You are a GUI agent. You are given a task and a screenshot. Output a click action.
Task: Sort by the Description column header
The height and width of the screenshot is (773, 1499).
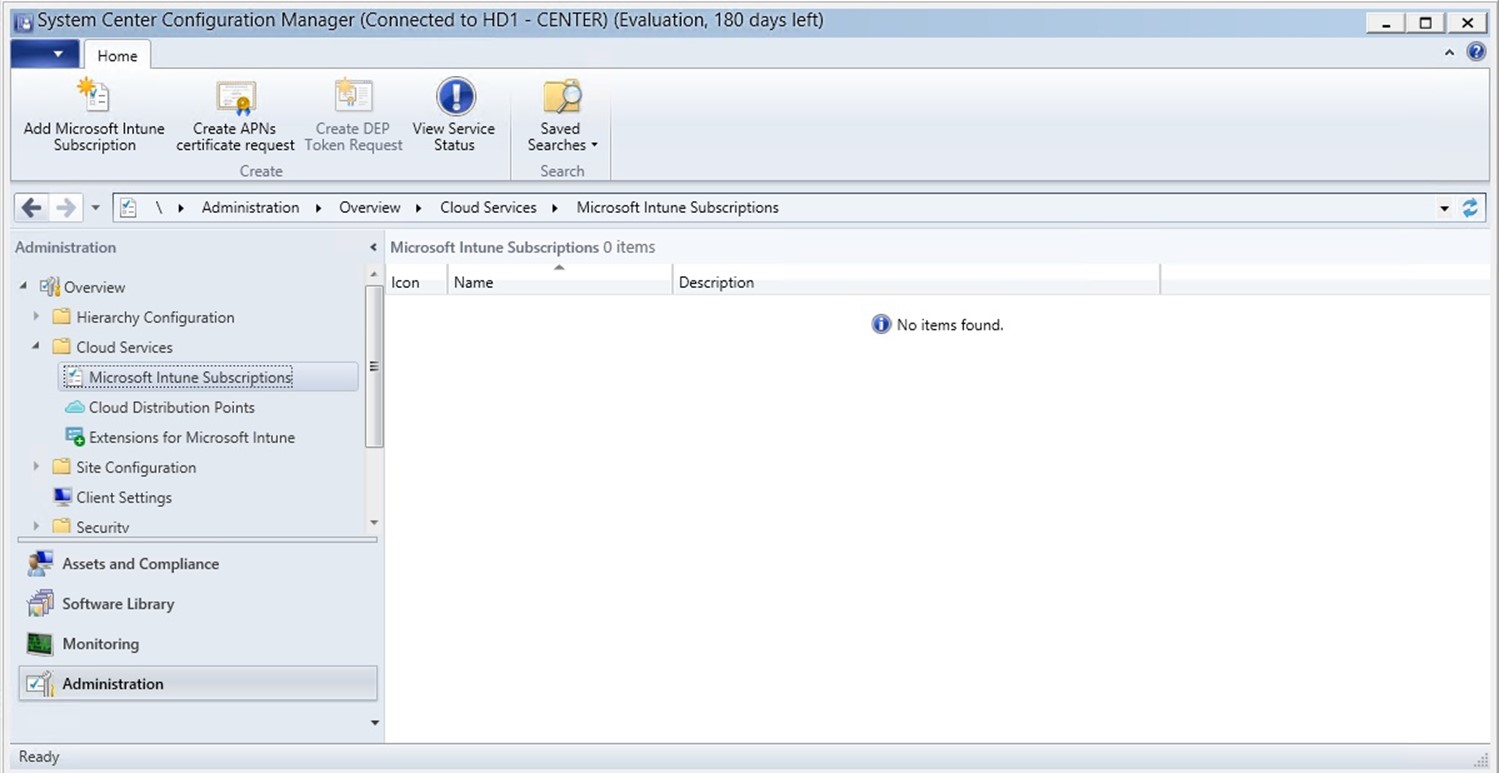[916, 282]
